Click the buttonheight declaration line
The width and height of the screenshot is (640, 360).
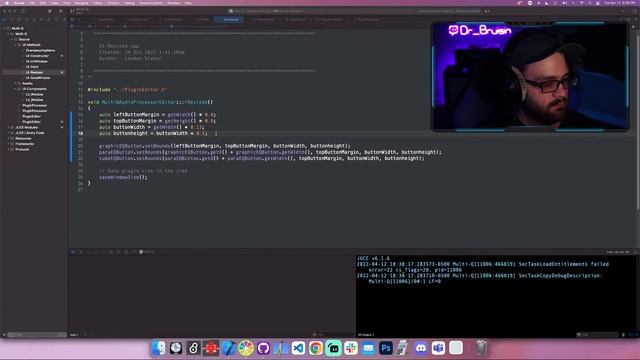click(153, 133)
